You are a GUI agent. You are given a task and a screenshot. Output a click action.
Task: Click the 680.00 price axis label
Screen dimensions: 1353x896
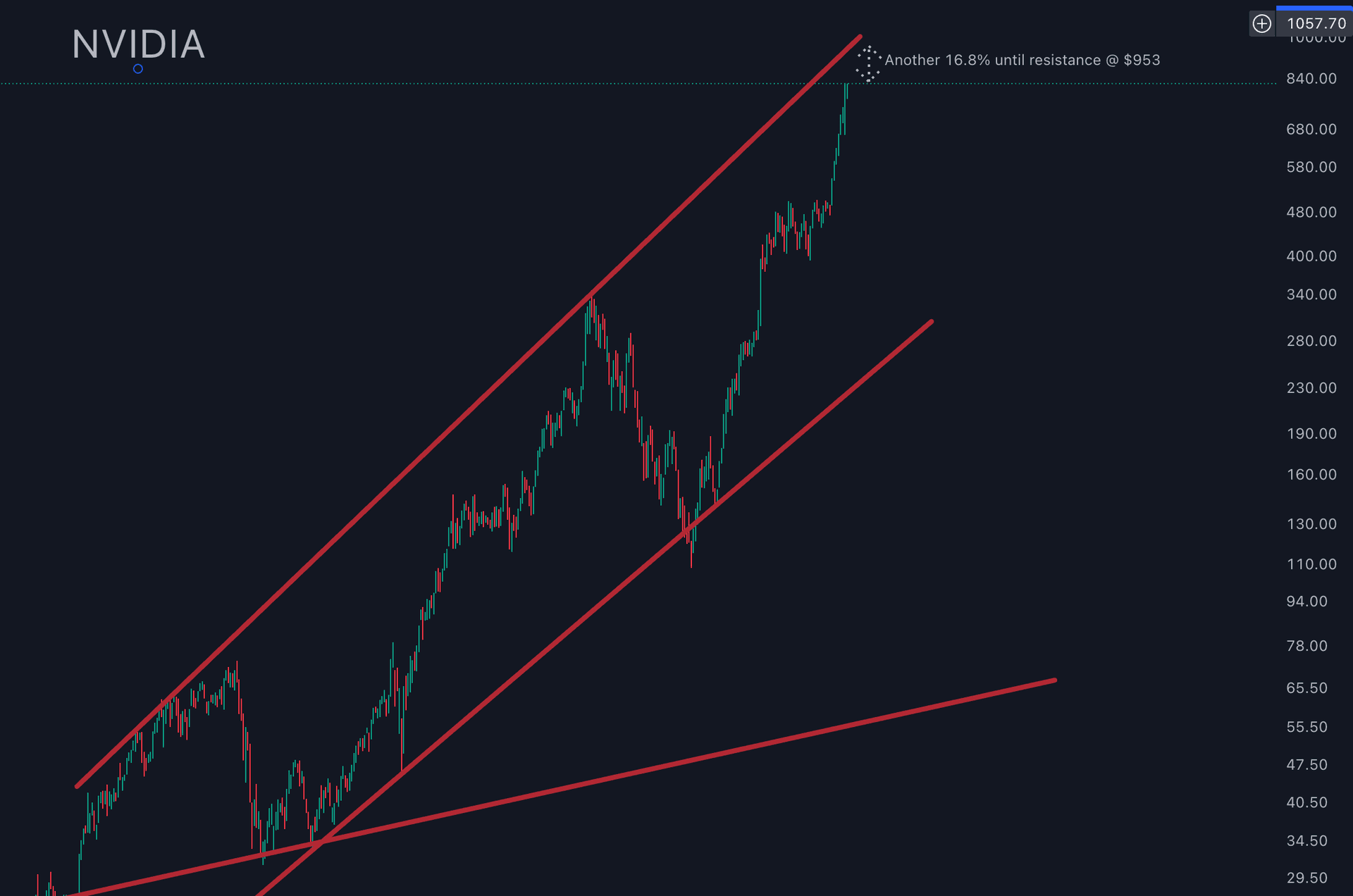coord(1311,130)
